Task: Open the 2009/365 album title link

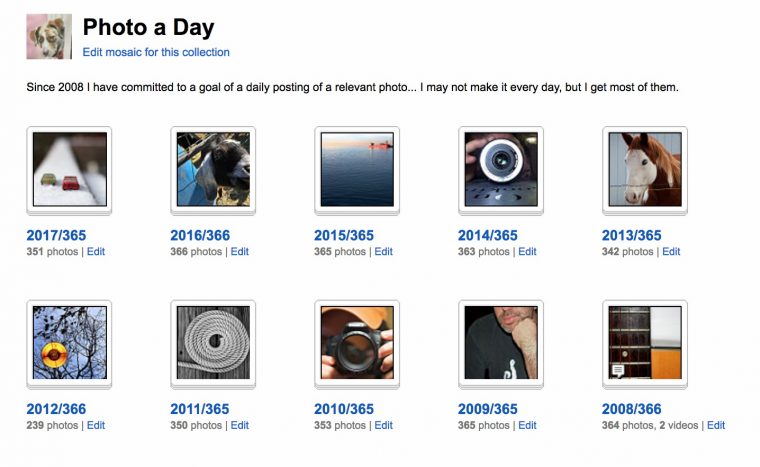Action: [x=488, y=409]
